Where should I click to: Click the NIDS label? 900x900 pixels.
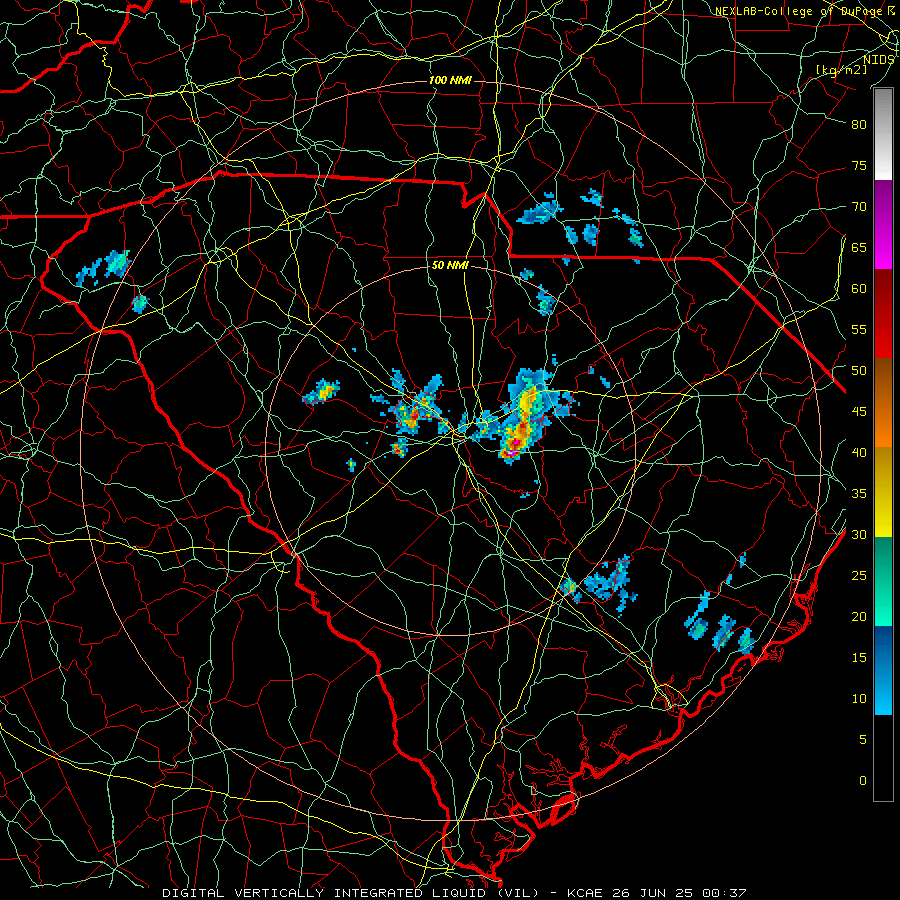pos(879,59)
